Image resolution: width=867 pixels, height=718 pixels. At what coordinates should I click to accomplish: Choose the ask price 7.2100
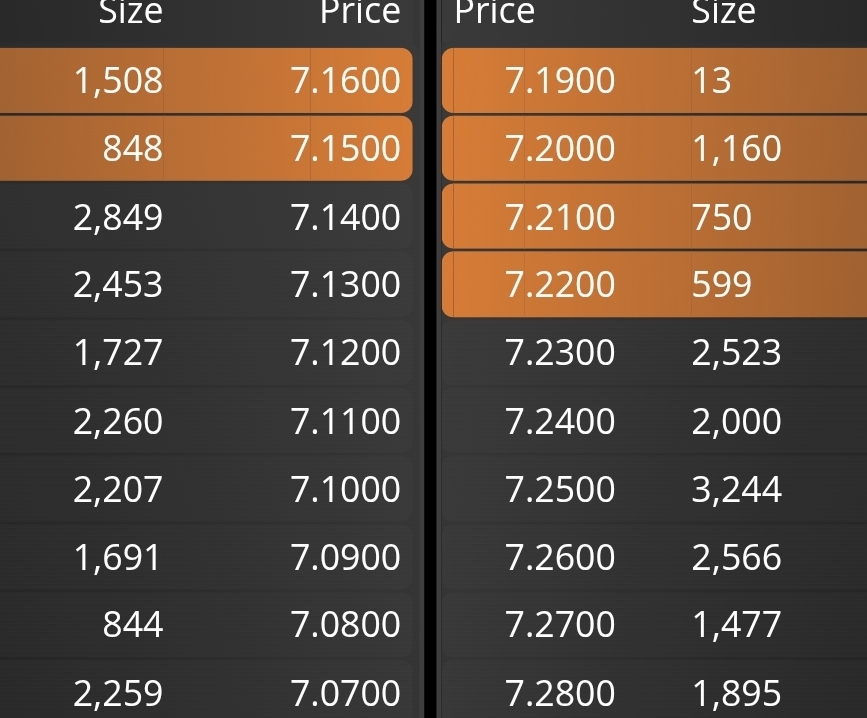click(x=560, y=217)
